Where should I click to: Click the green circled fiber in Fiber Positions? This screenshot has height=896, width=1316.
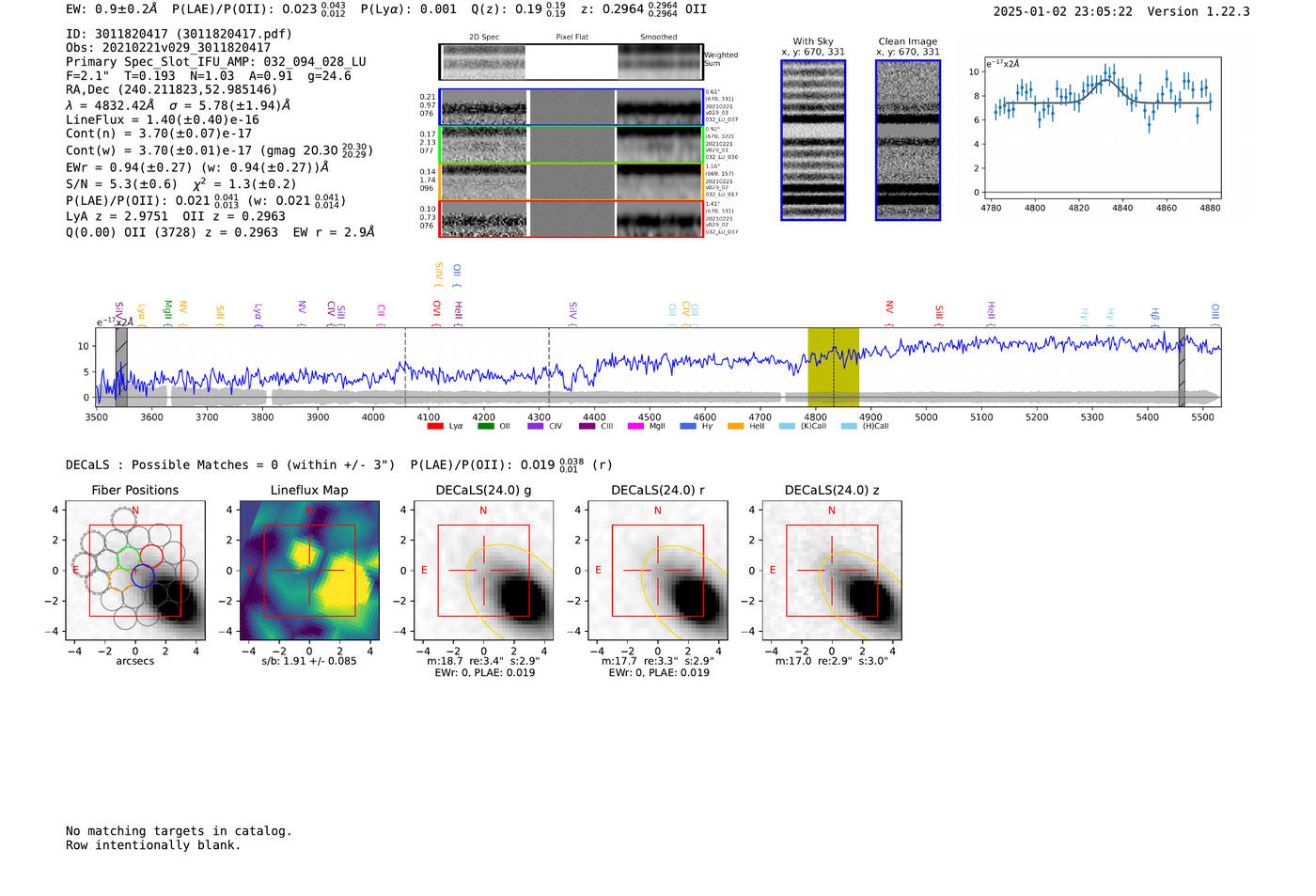click(128, 558)
